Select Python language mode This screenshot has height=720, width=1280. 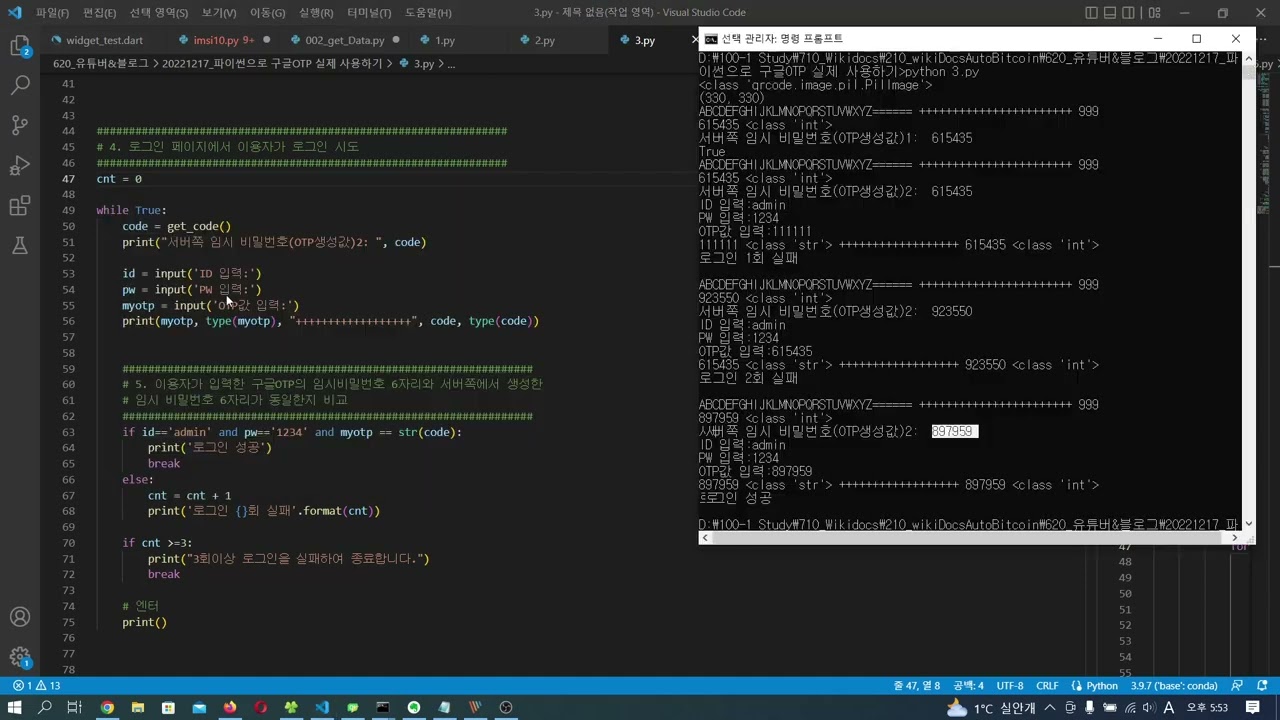(1094, 686)
